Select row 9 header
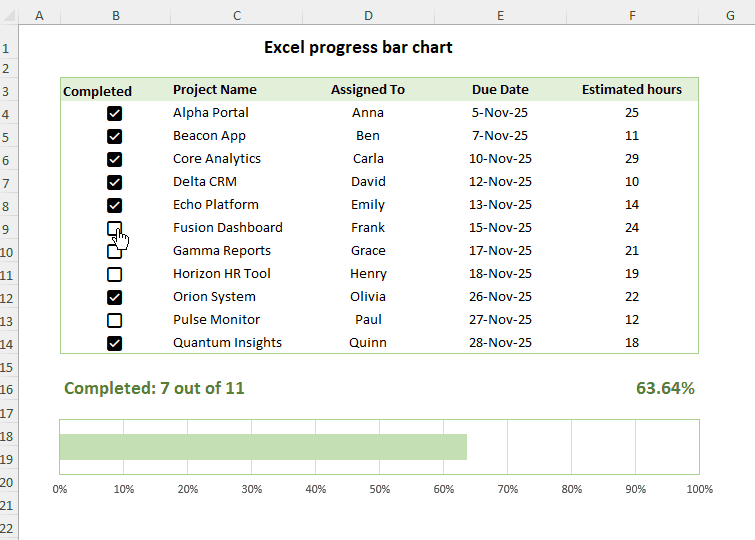The image size is (755, 540). pyautogui.click(x=9, y=229)
